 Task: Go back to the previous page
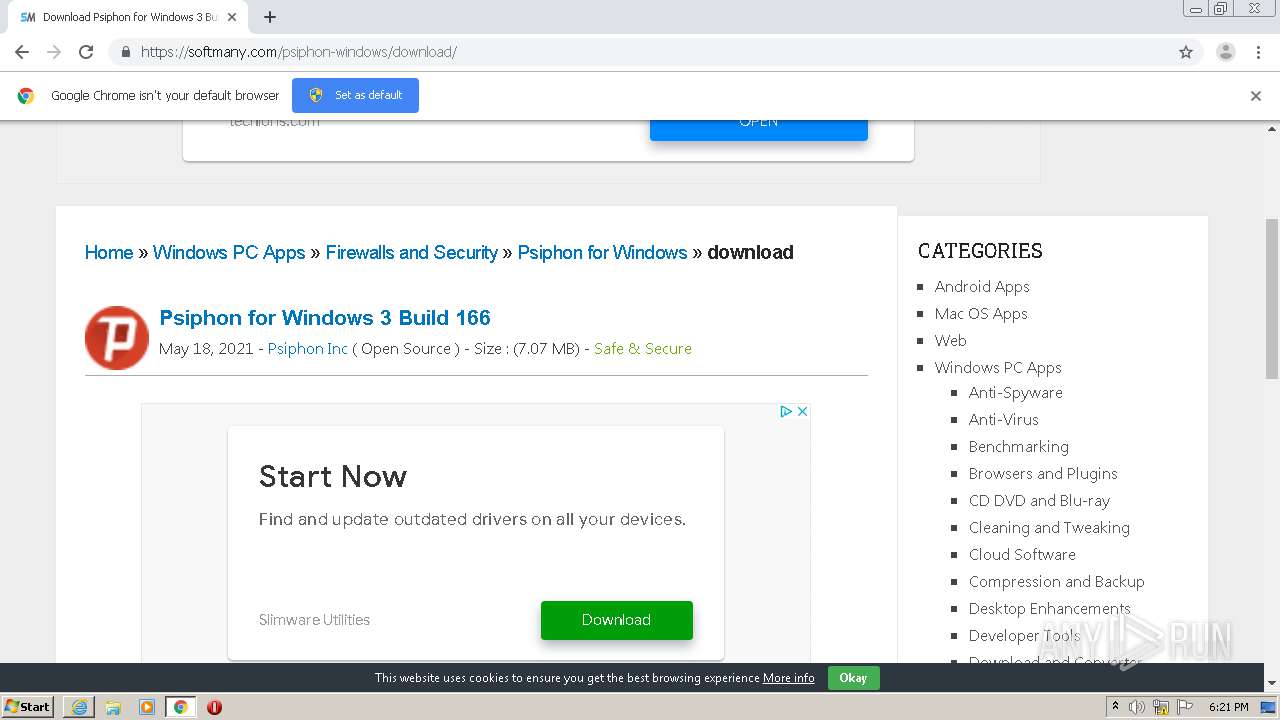point(22,52)
